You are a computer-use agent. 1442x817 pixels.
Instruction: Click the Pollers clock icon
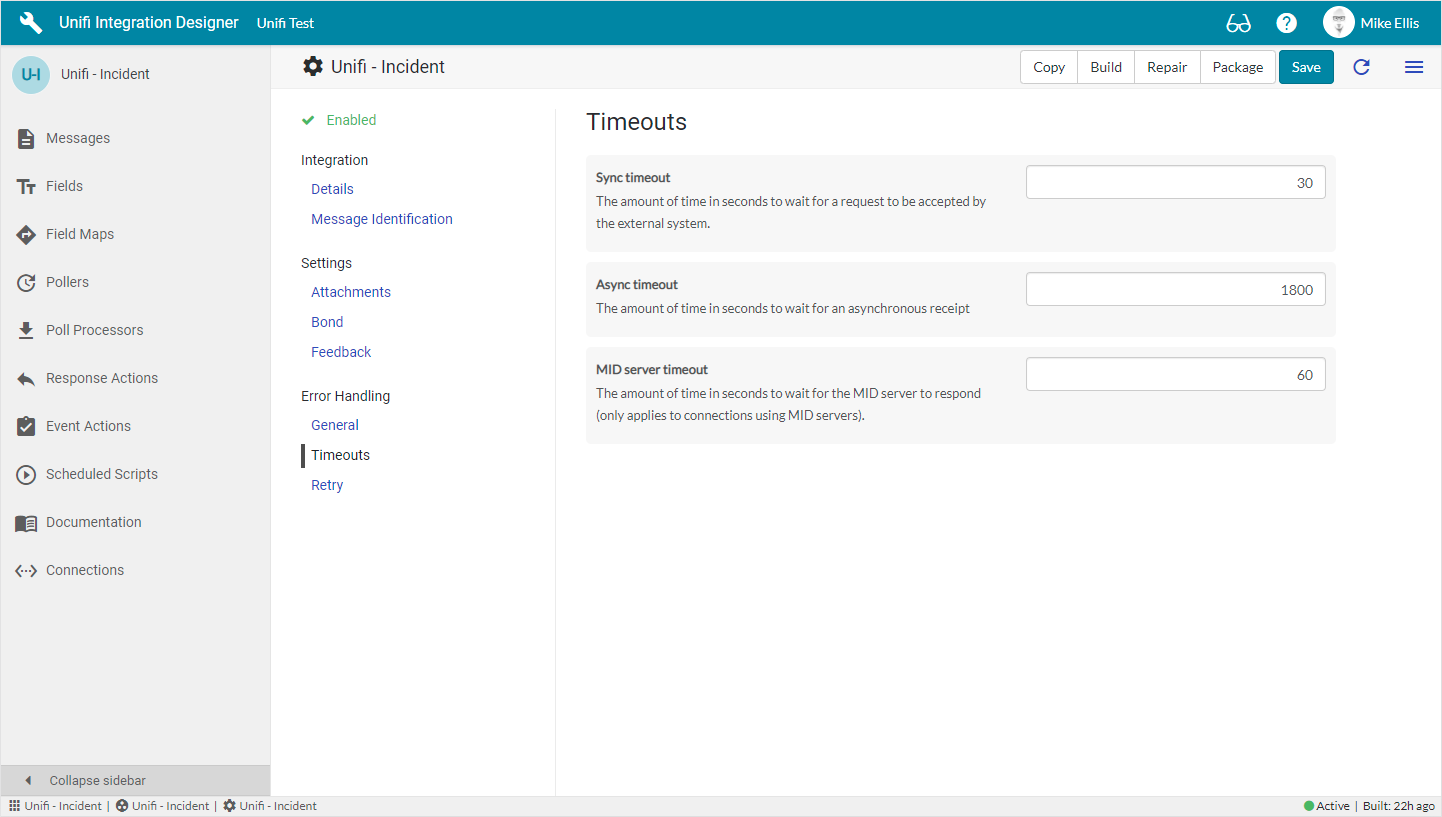pyautogui.click(x=27, y=282)
